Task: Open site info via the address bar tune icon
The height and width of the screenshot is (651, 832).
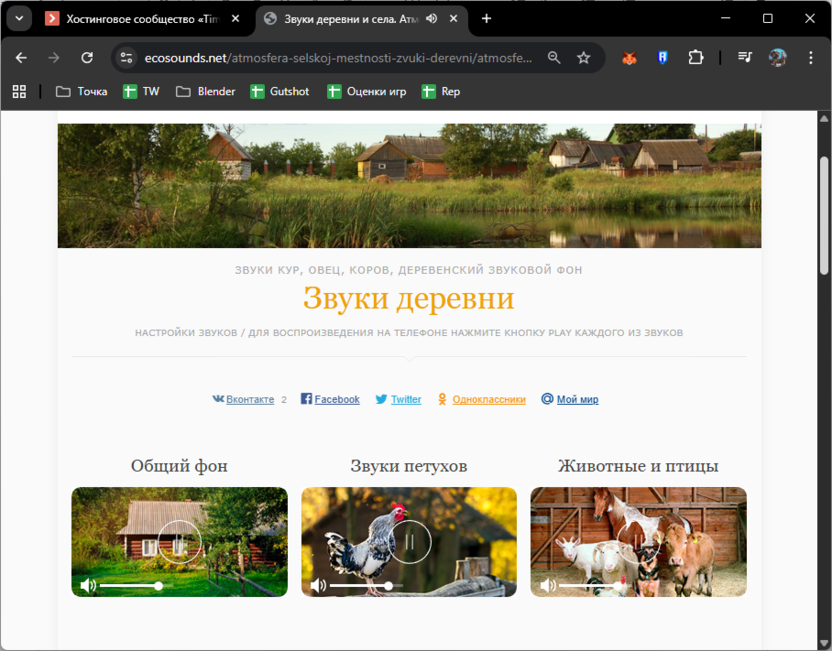Action: pyautogui.click(x=126, y=58)
